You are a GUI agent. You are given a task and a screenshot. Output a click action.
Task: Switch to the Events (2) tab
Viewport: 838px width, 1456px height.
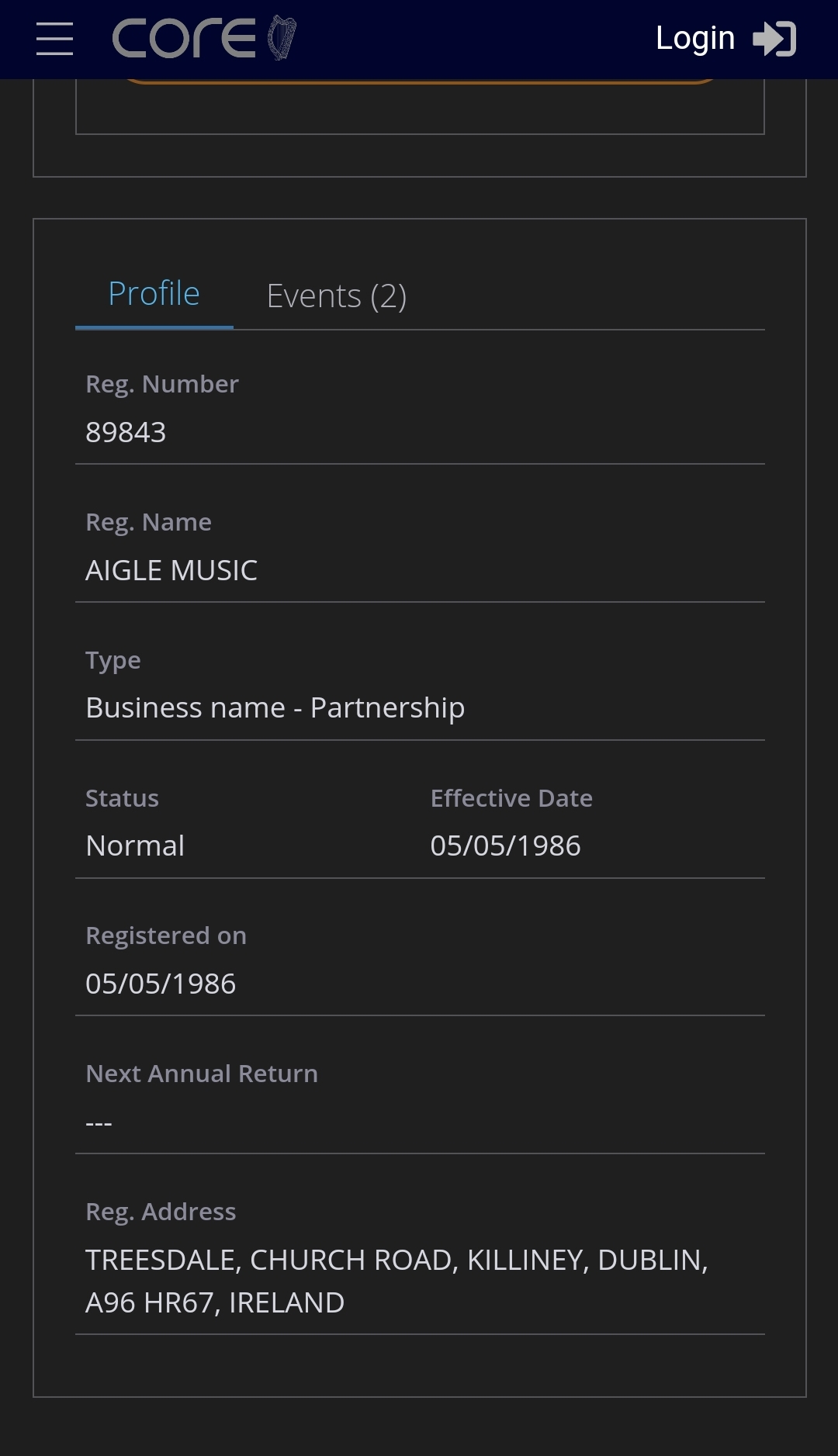click(337, 296)
